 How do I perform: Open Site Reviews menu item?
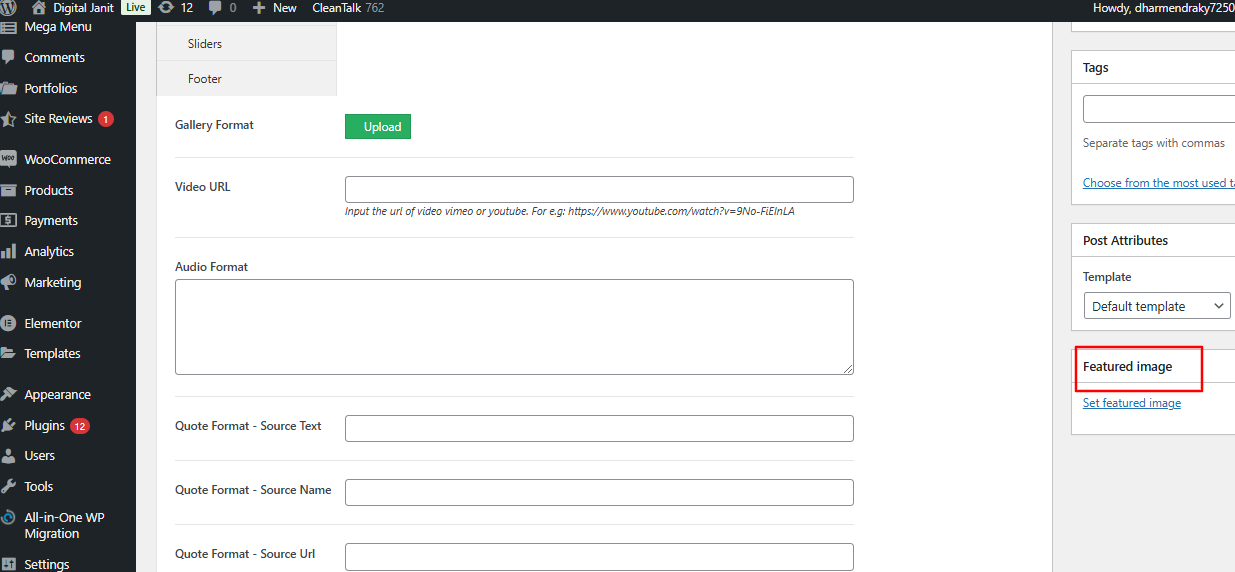58,118
